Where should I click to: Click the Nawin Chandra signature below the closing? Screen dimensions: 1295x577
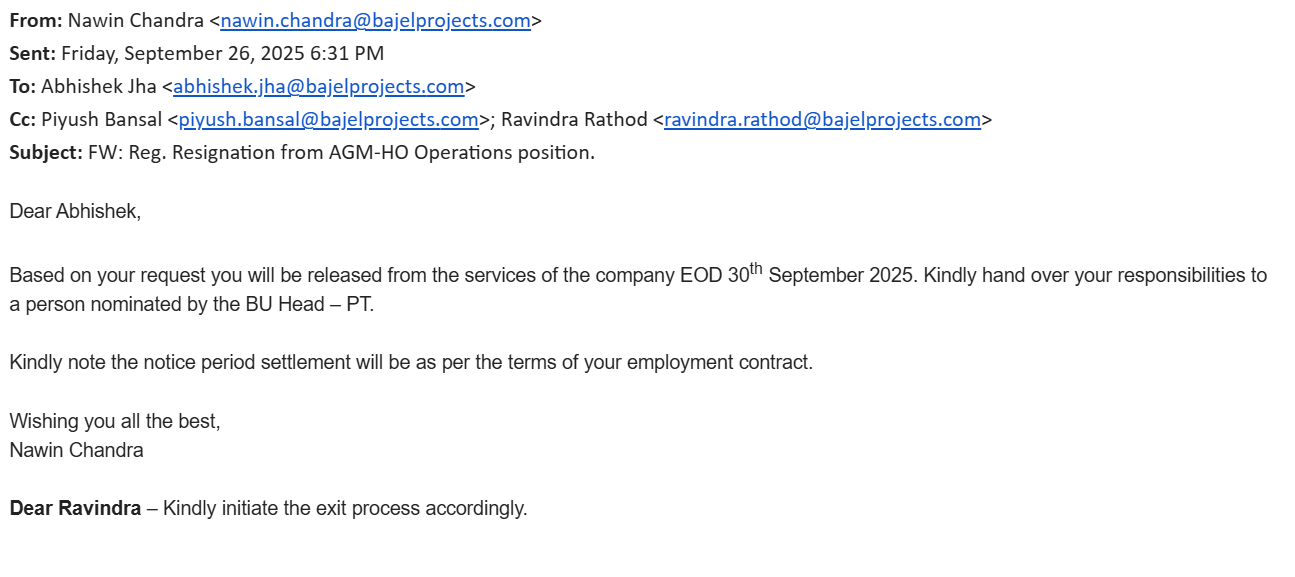(76, 450)
